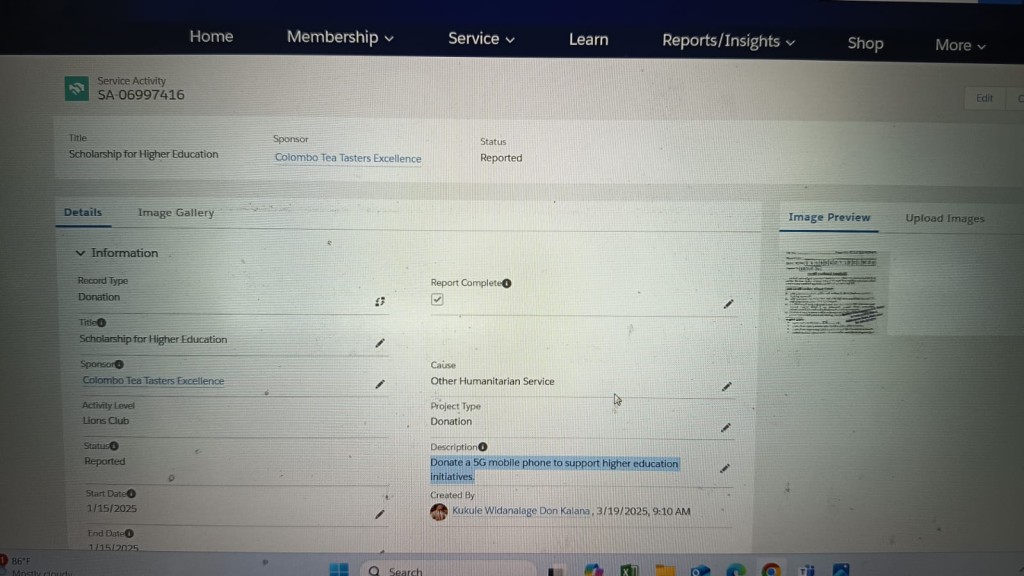1024x576 pixels.
Task: Click record number SA-06997416
Action: pos(141,95)
